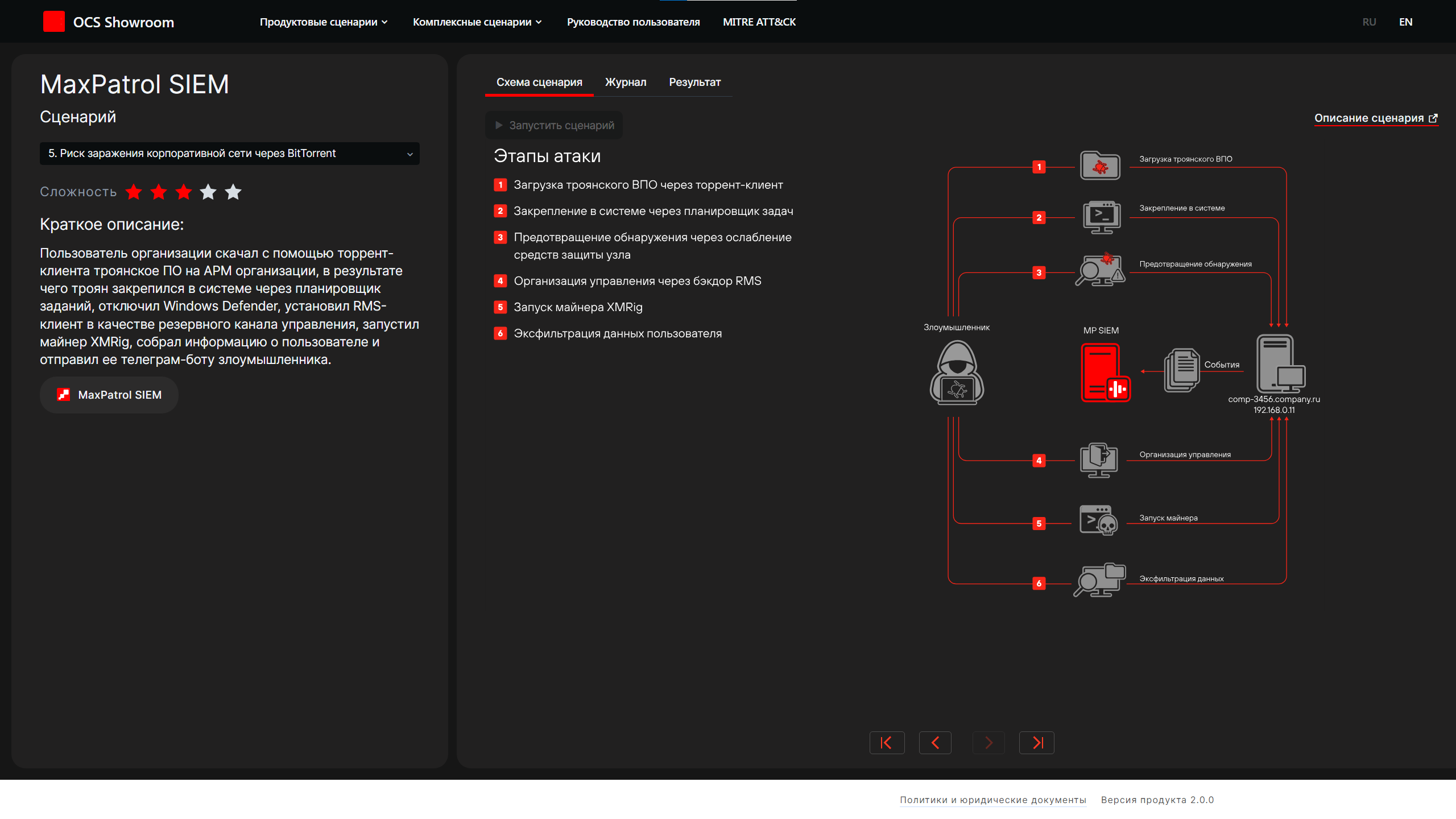Expand the Комплексные сценарии menu
This screenshot has width=1456, height=819.
477,22
